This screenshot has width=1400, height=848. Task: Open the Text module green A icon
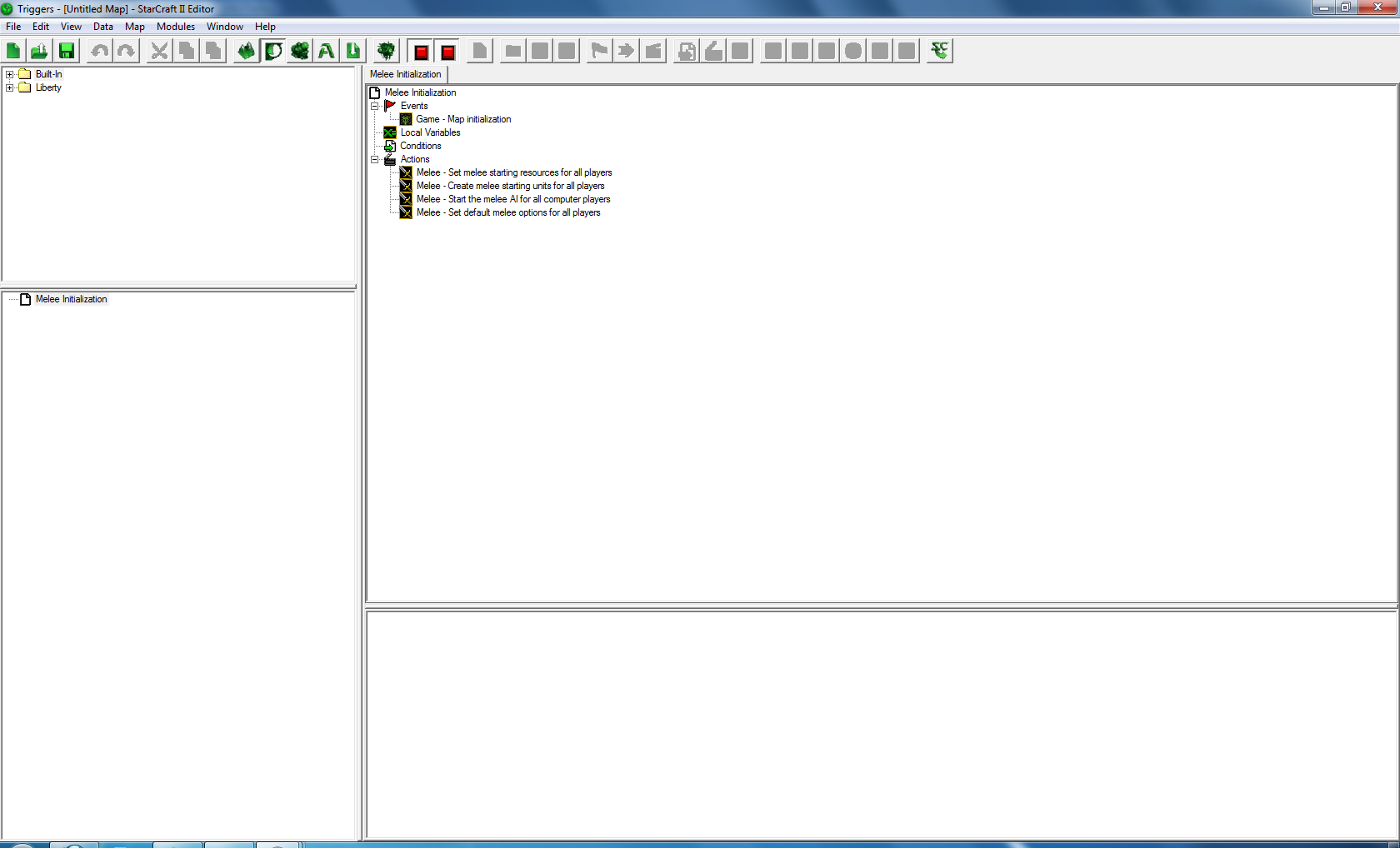pos(327,51)
